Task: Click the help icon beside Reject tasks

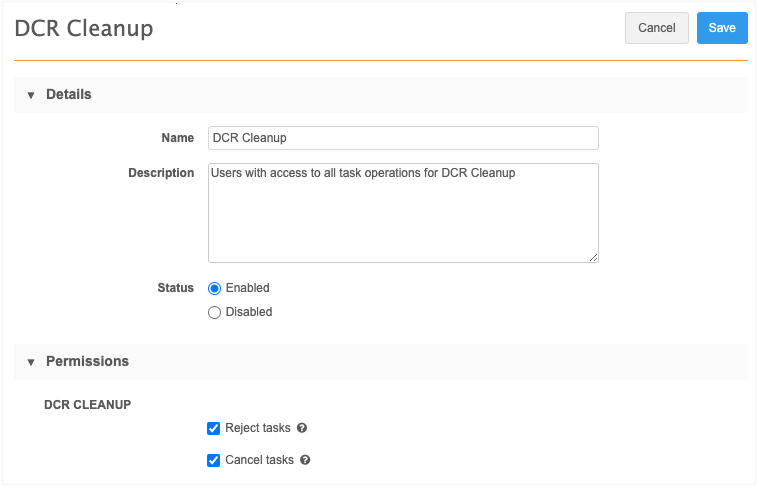Action: [x=302, y=428]
